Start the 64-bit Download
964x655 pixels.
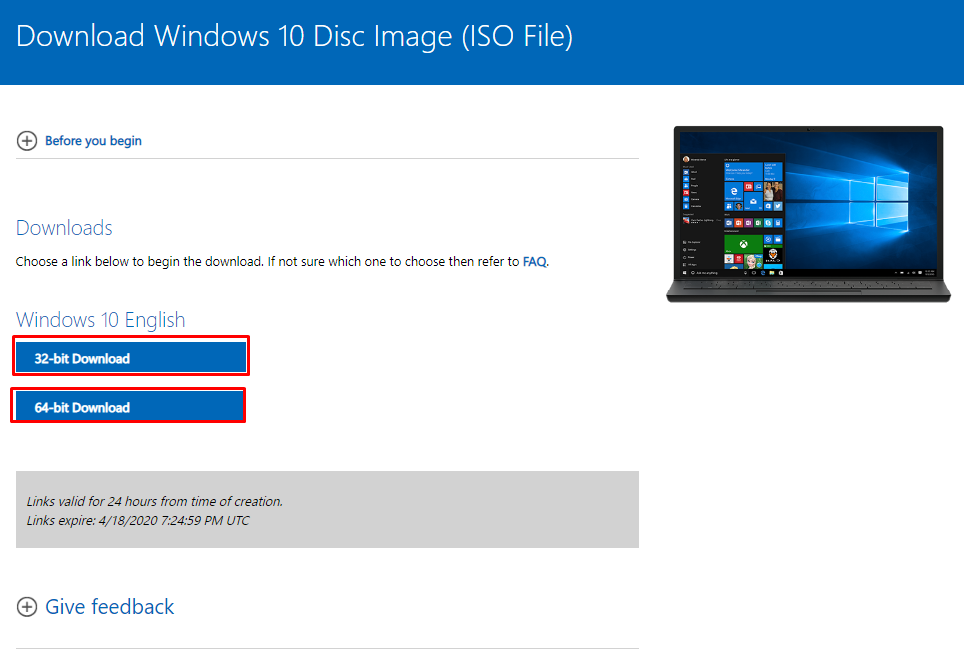point(128,407)
